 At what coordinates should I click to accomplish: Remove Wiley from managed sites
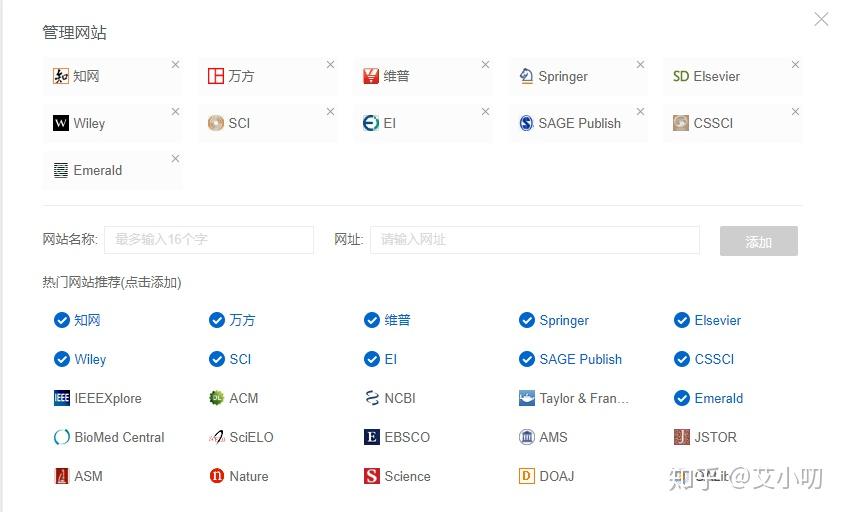click(175, 112)
